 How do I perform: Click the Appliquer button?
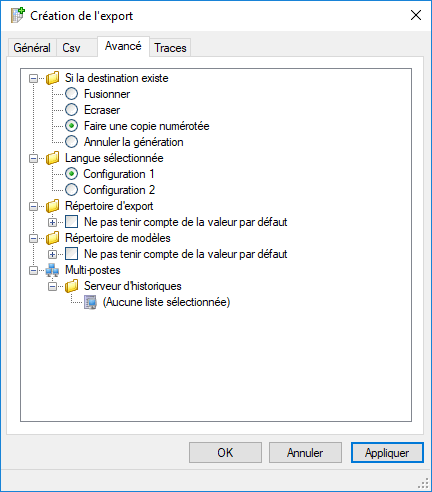click(x=387, y=453)
